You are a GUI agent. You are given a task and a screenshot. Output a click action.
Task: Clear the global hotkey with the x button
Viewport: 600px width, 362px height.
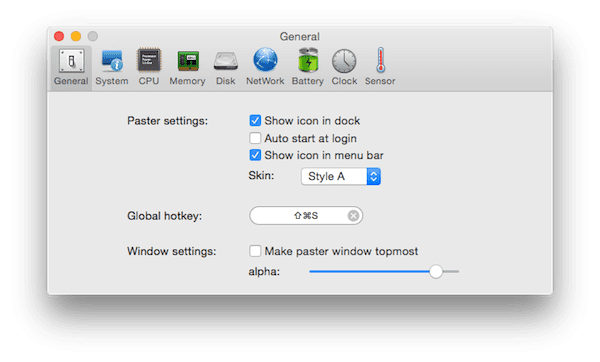[353, 216]
